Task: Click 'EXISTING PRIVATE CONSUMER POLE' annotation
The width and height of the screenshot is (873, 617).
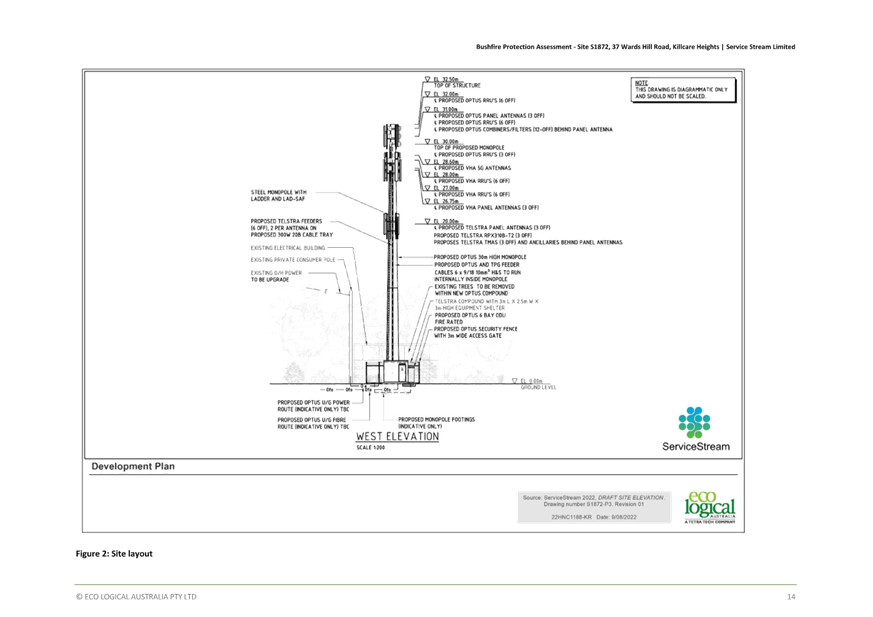Action: [x=293, y=260]
